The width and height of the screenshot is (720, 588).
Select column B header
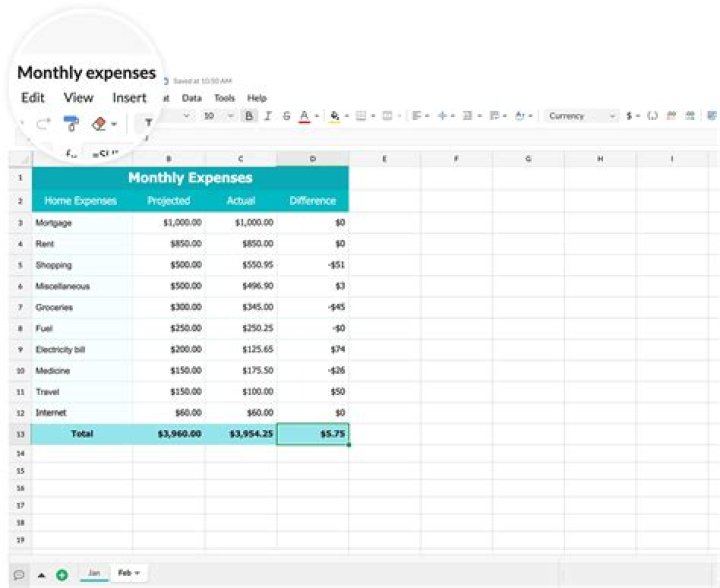tap(169, 159)
